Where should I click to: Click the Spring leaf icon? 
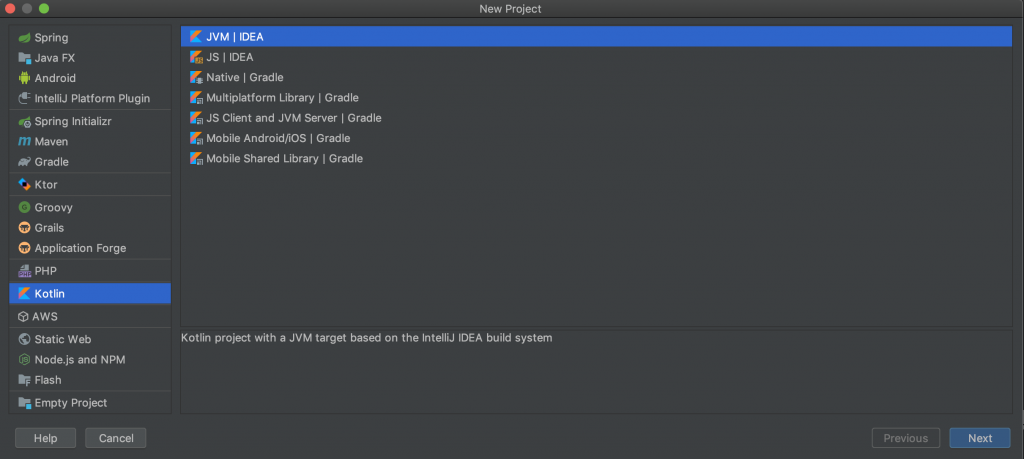pos(25,38)
